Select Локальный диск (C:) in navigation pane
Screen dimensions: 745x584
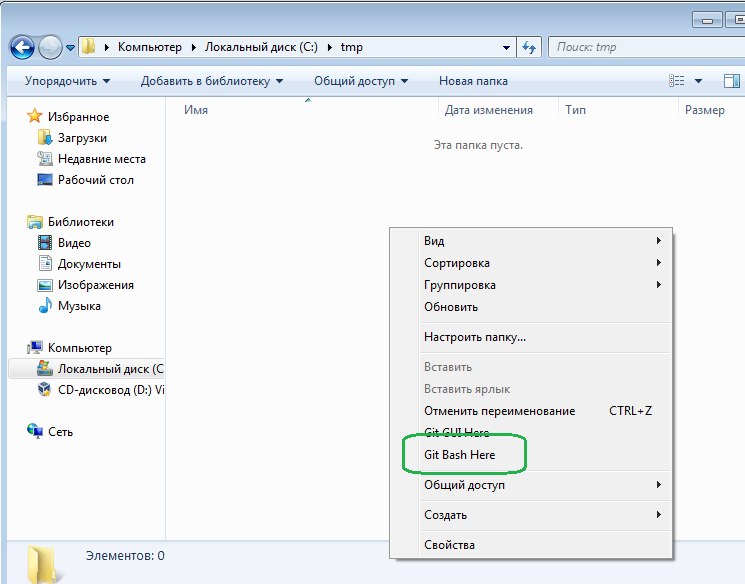point(111,369)
